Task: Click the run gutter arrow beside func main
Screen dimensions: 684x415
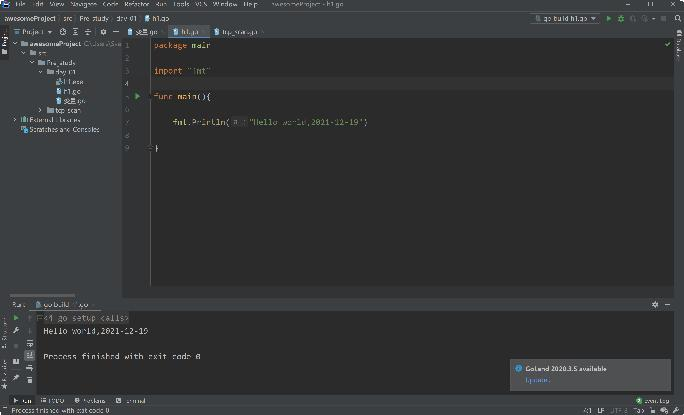Action: tap(138, 96)
